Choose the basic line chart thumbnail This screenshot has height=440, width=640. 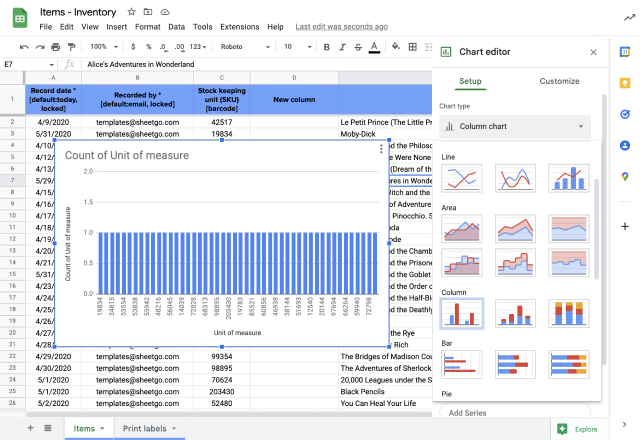click(462, 178)
